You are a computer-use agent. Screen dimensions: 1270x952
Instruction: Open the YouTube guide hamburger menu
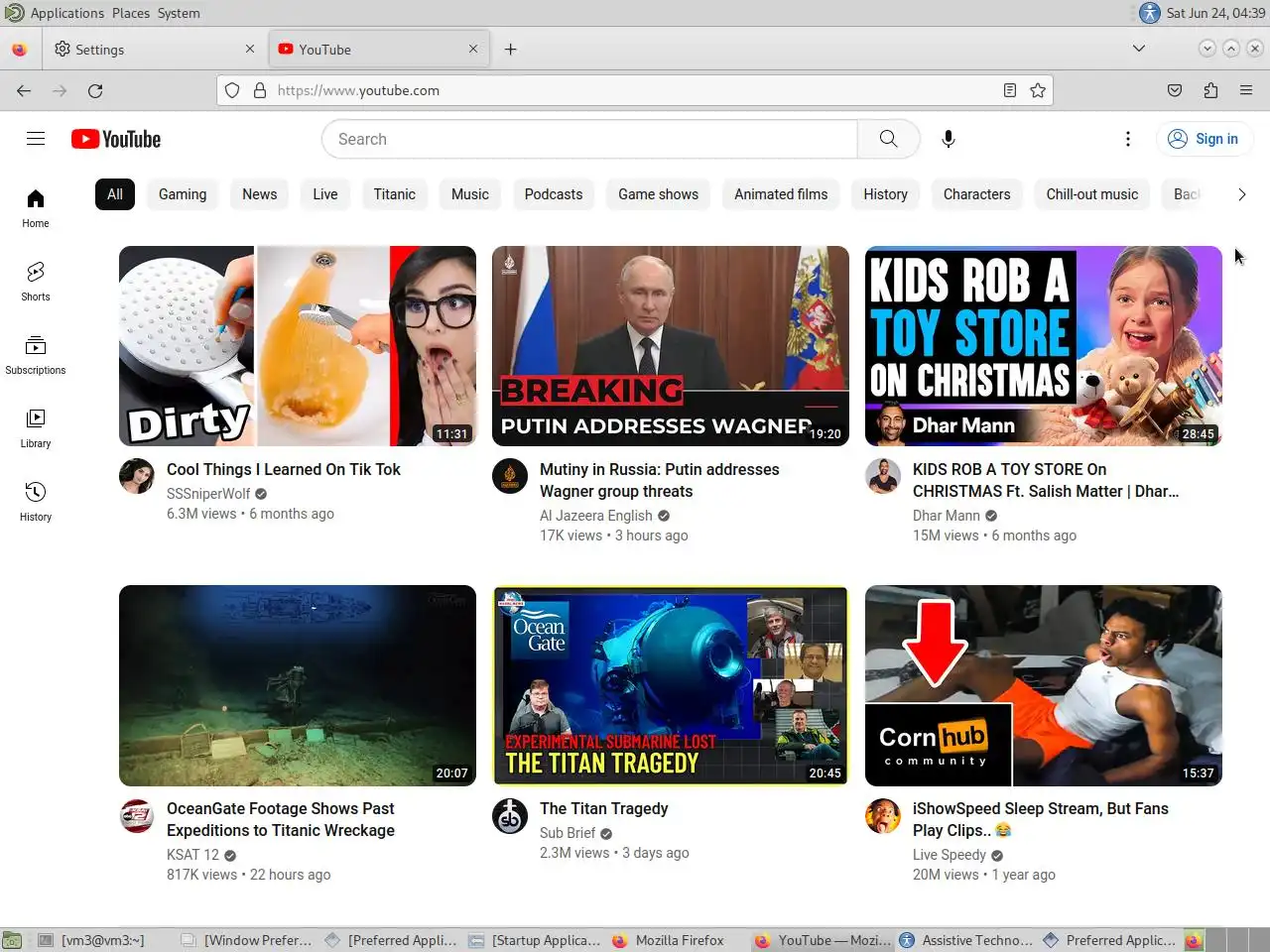tap(36, 139)
